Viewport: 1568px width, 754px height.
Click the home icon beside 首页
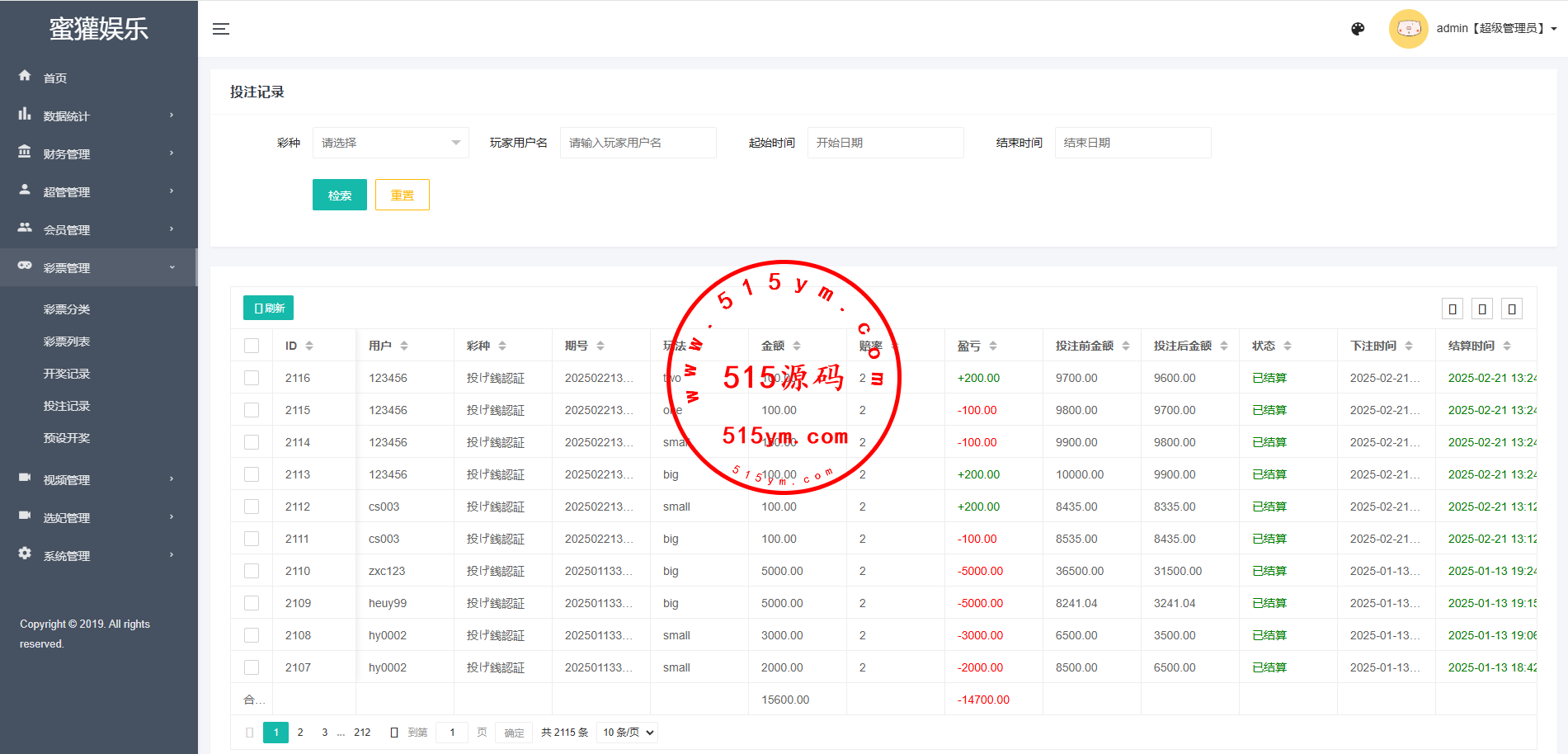(x=25, y=76)
